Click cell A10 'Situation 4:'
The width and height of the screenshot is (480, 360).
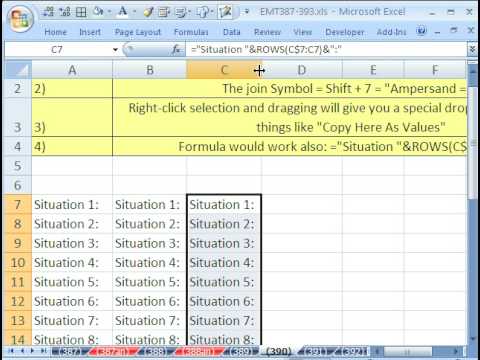tap(72, 263)
